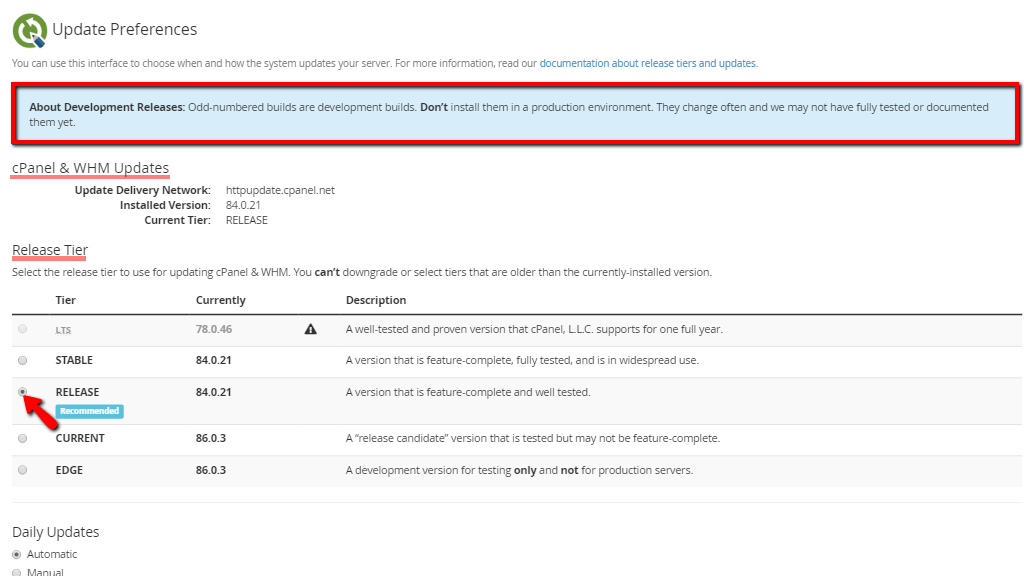Viewport: 1024px width, 576px height.
Task: Select the STABLE release tier radio button
Action: 23,360
